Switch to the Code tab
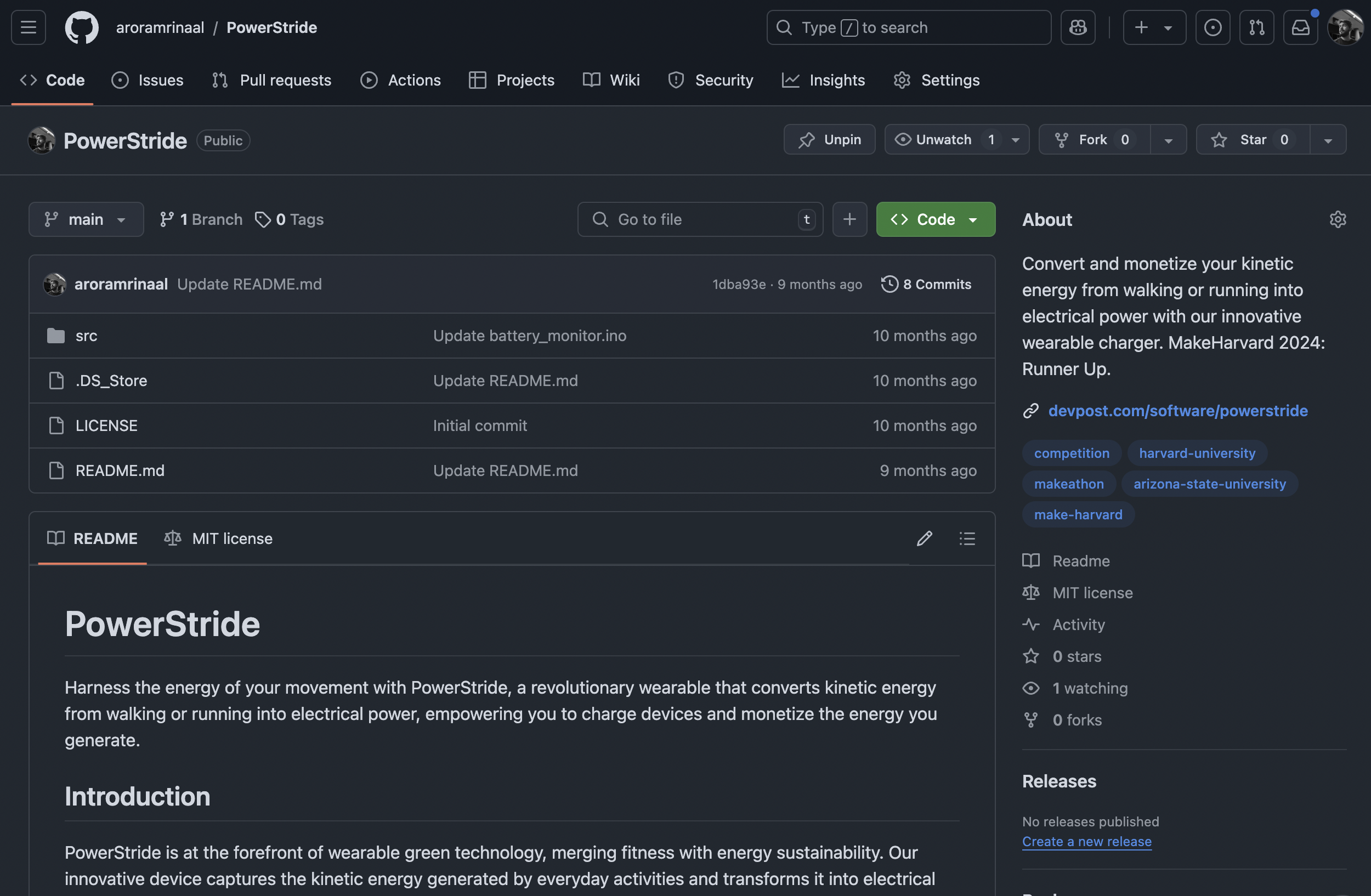Viewport: 1371px width, 896px height. [53, 80]
